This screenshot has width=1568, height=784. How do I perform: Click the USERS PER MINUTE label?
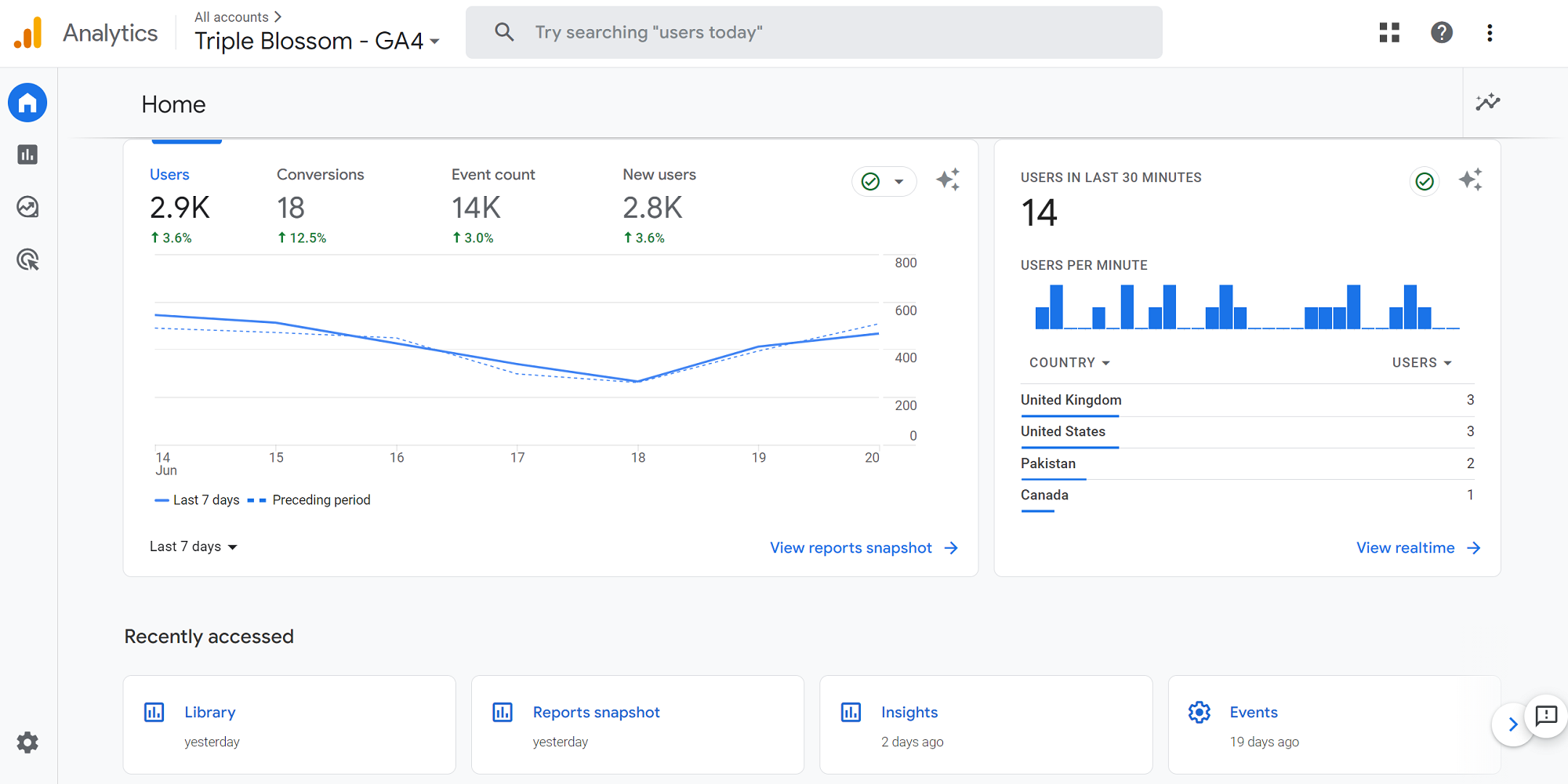click(1083, 265)
